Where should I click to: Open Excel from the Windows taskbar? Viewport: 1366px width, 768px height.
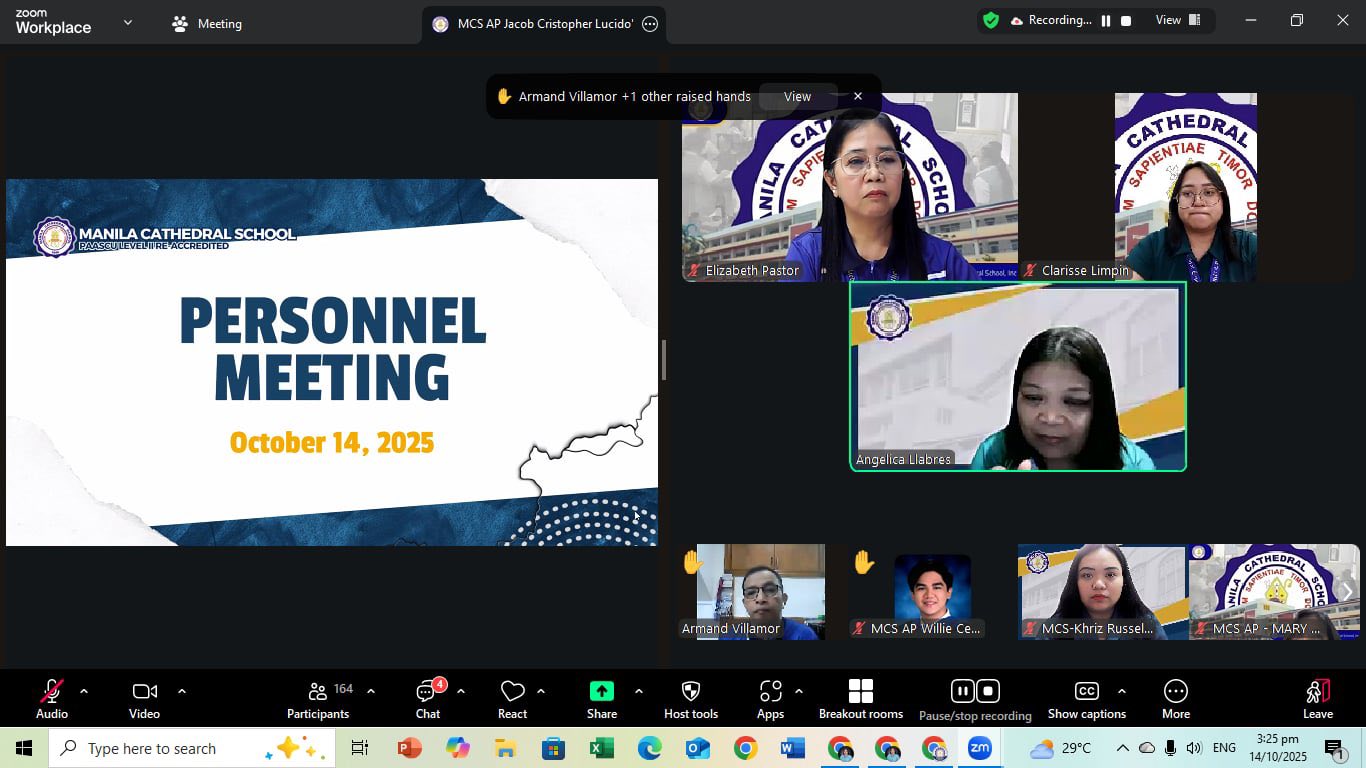click(x=601, y=748)
